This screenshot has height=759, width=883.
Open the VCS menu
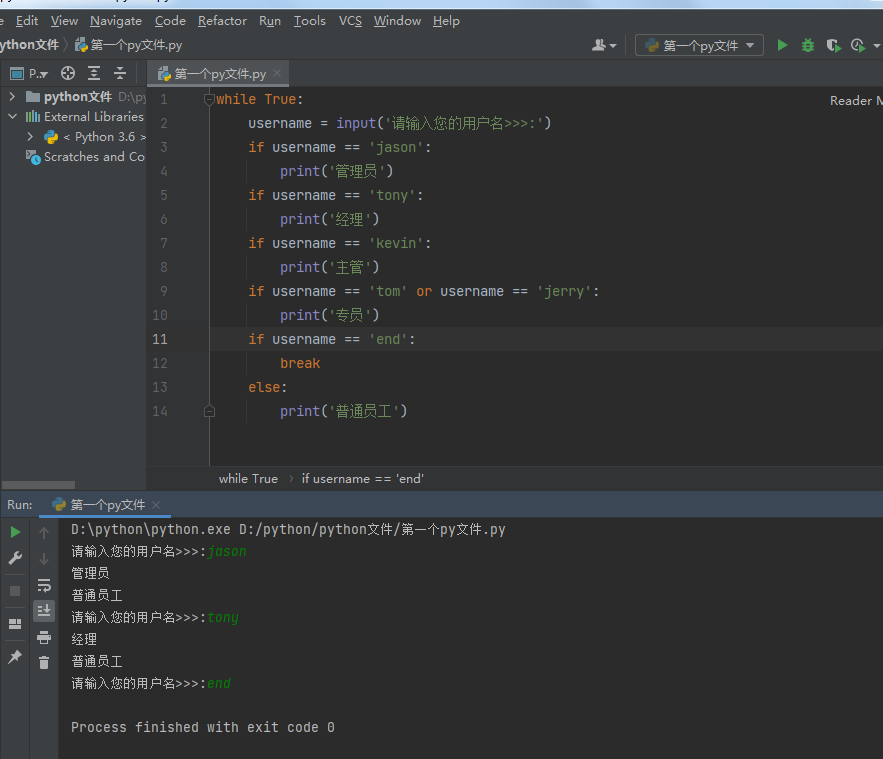[350, 21]
